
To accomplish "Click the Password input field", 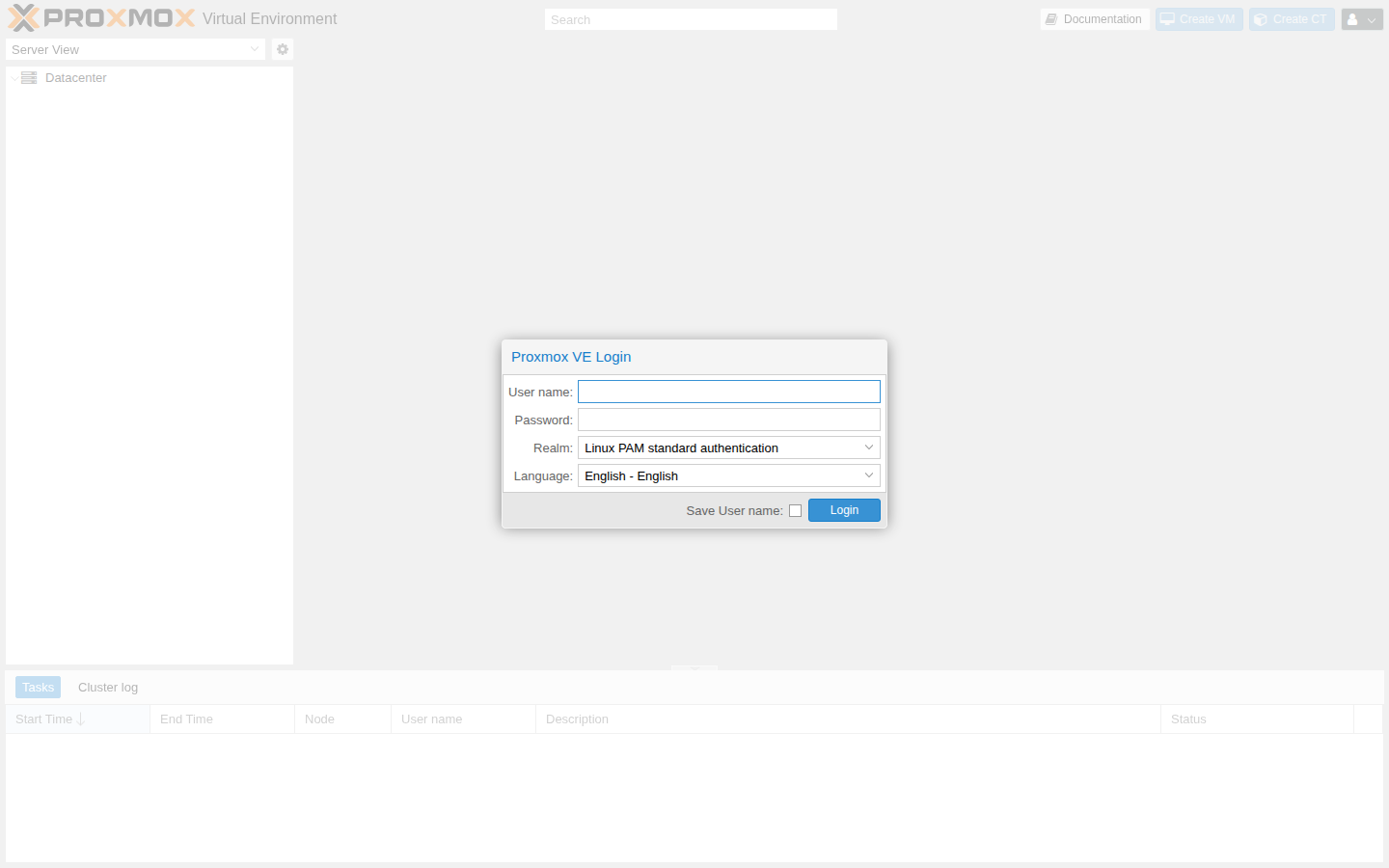I will [x=728, y=419].
